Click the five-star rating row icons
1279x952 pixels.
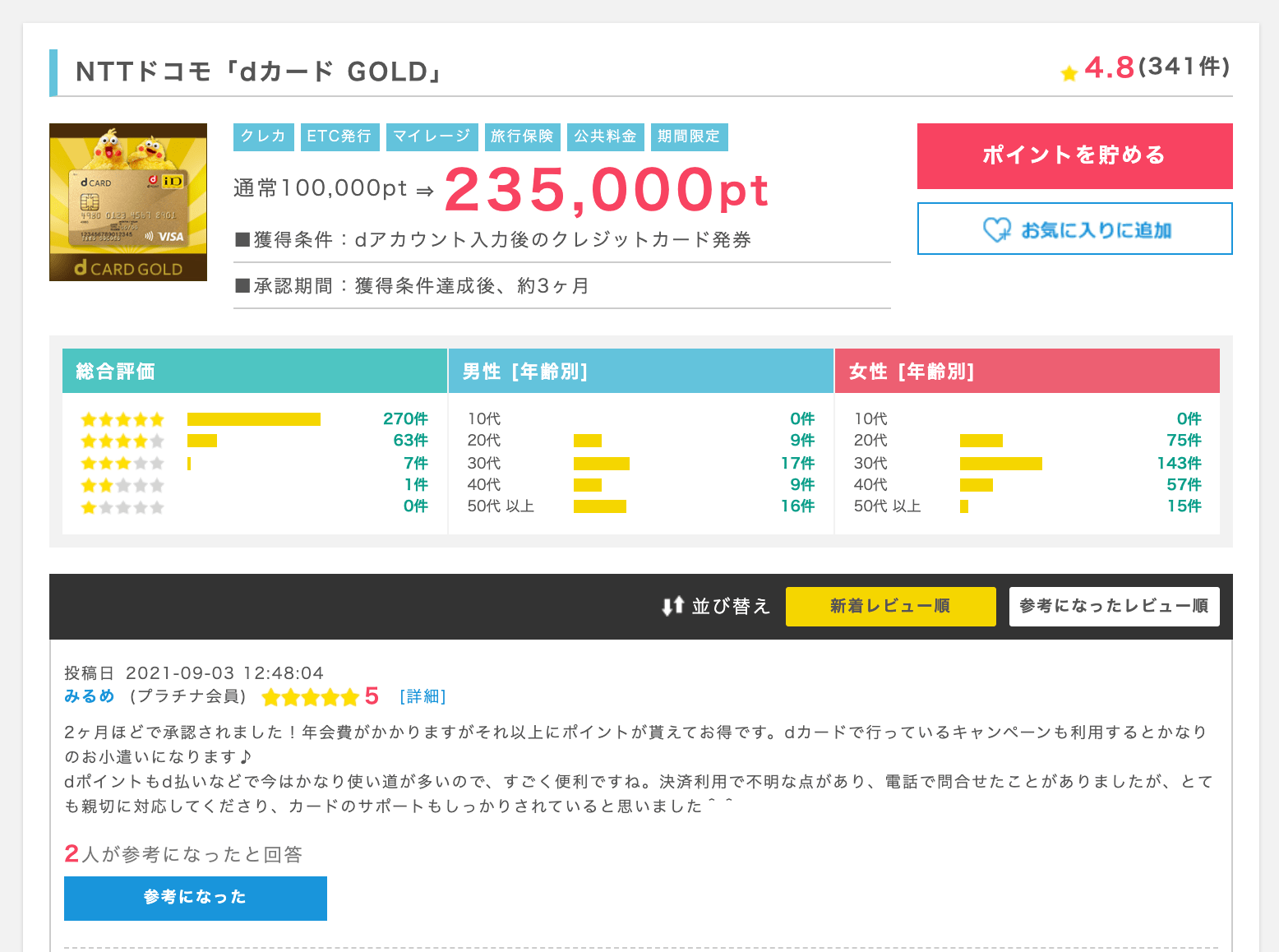122,420
